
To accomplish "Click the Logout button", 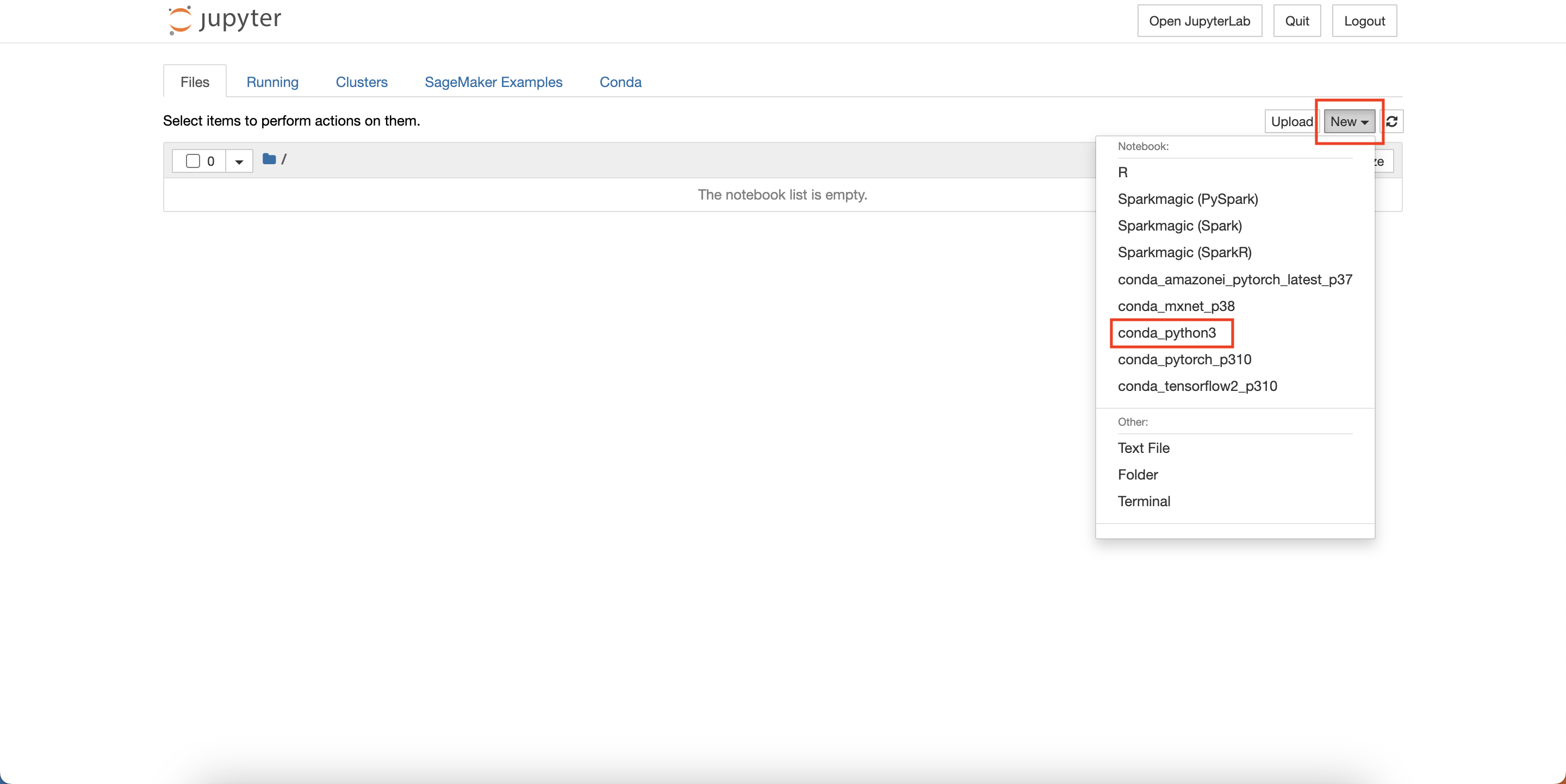I will (x=1364, y=21).
